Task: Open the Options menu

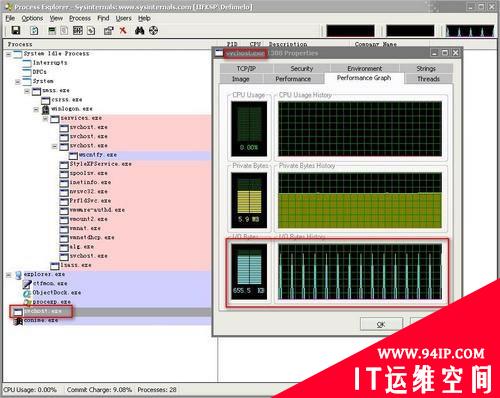Action: pyautogui.click(x=32, y=18)
